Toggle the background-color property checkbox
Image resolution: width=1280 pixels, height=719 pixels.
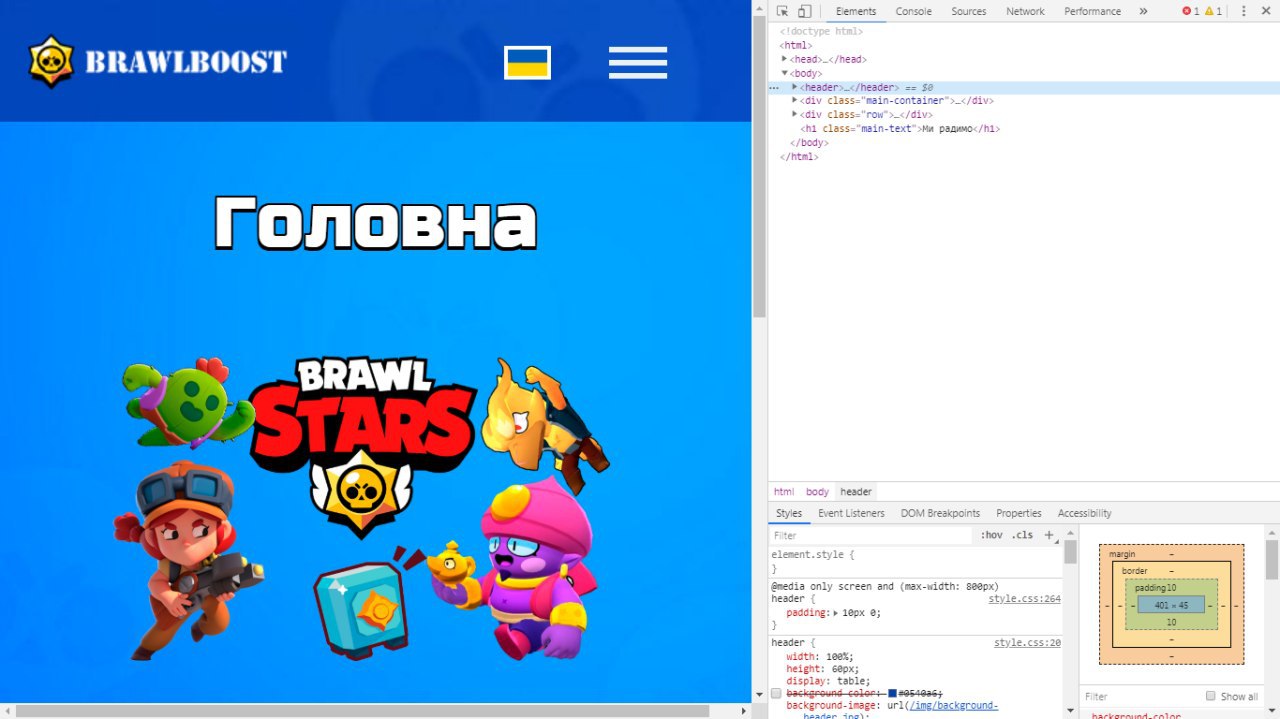click(776, 693)
